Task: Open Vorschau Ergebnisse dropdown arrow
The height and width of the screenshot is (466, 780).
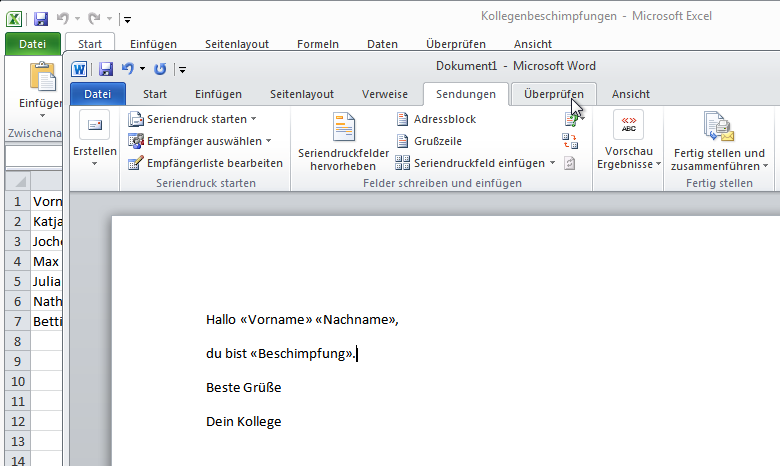Action: click(658, 164)
